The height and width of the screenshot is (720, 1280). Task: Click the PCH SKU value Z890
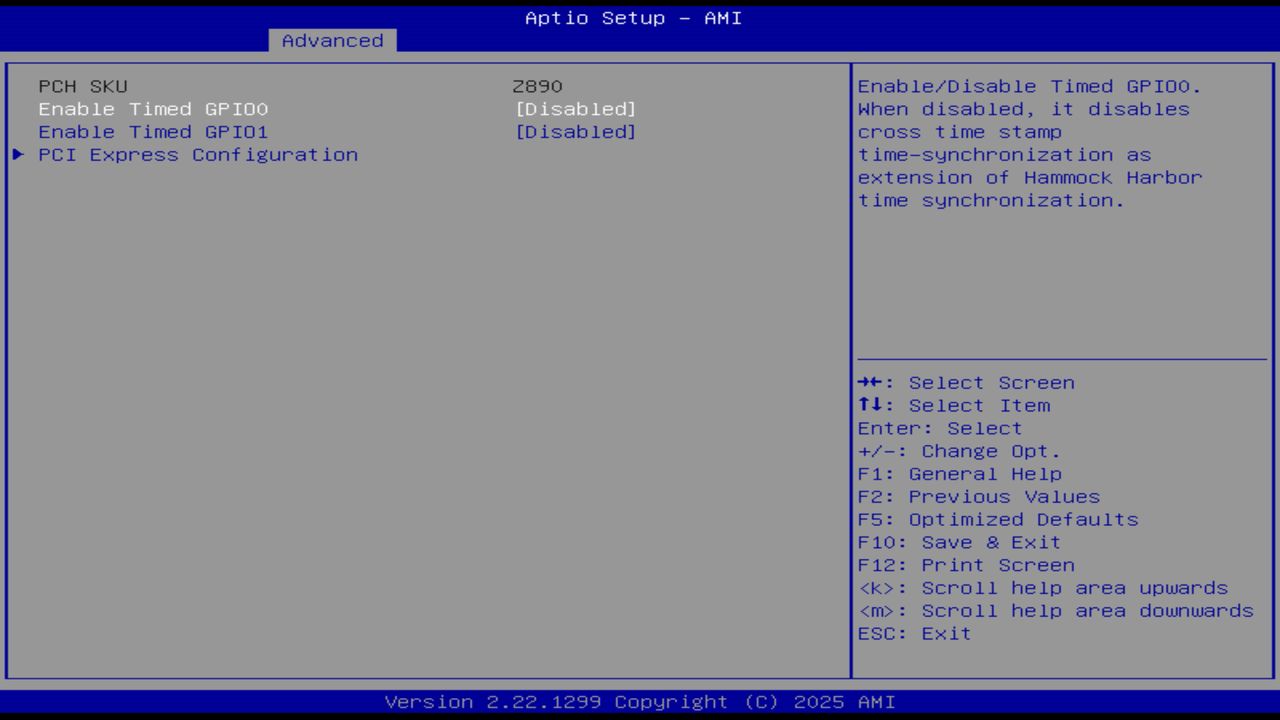click(x=539, y=85)
